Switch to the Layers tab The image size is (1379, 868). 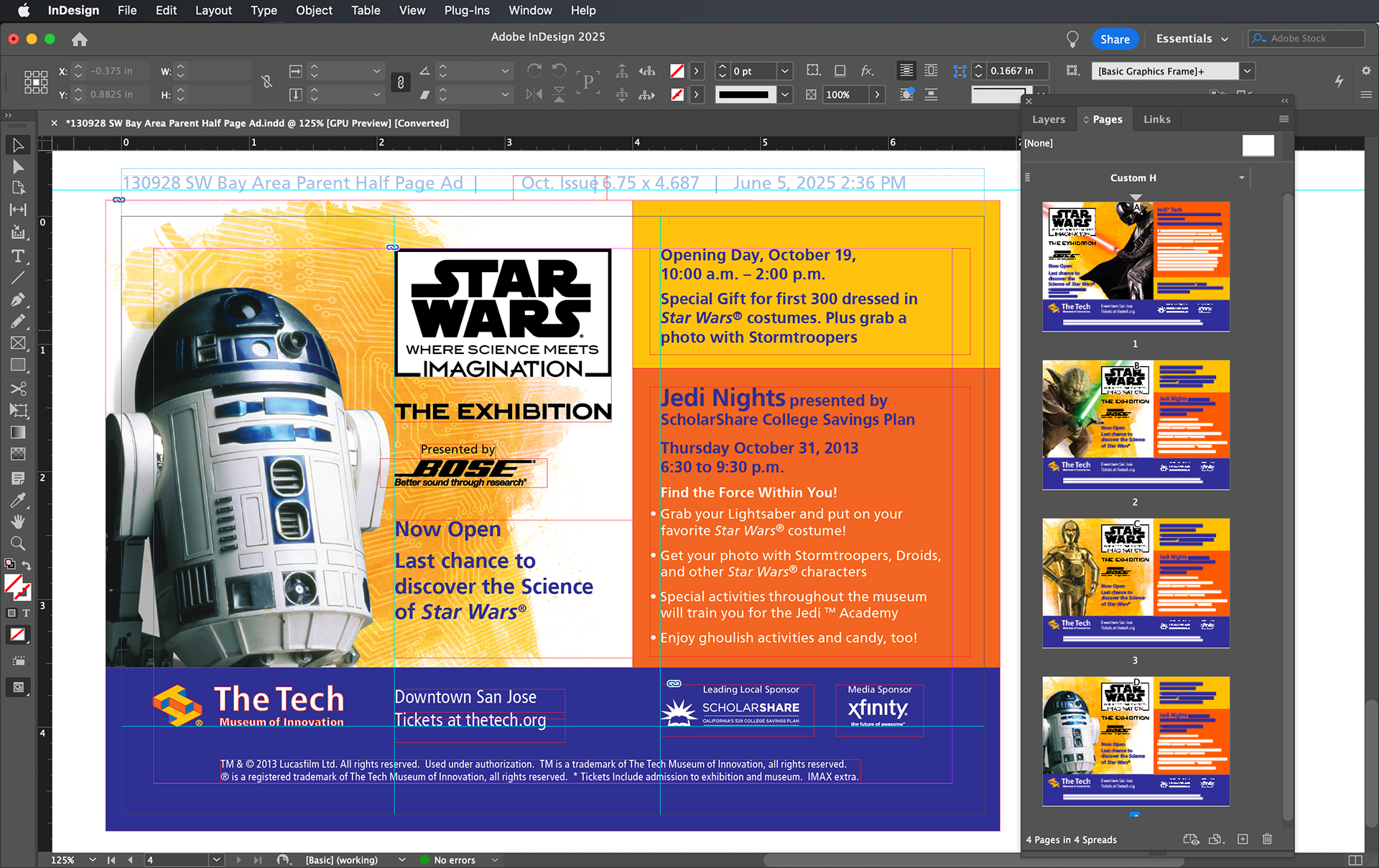click(x=1049, y=119)
